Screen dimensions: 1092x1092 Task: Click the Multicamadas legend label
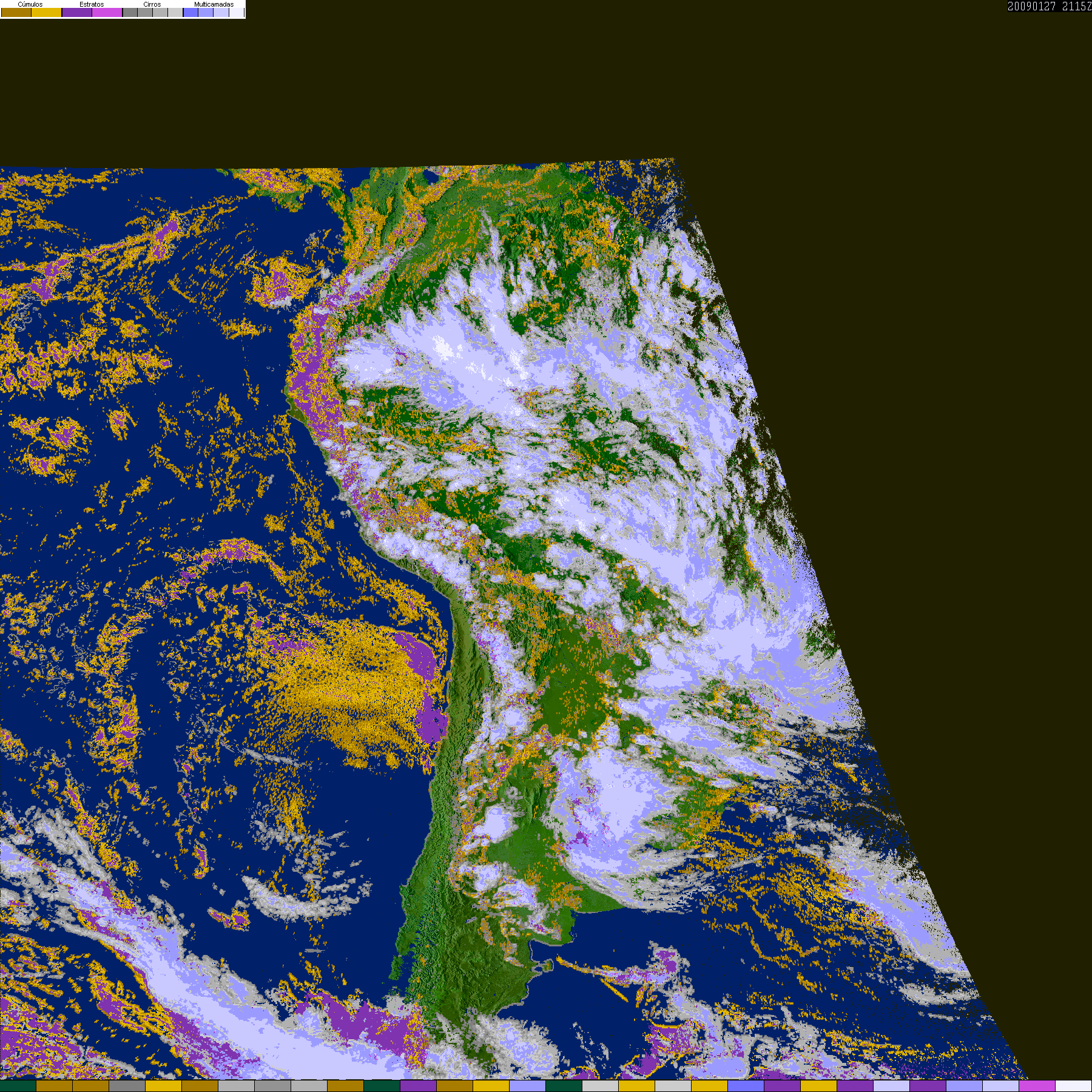[214, 4]
